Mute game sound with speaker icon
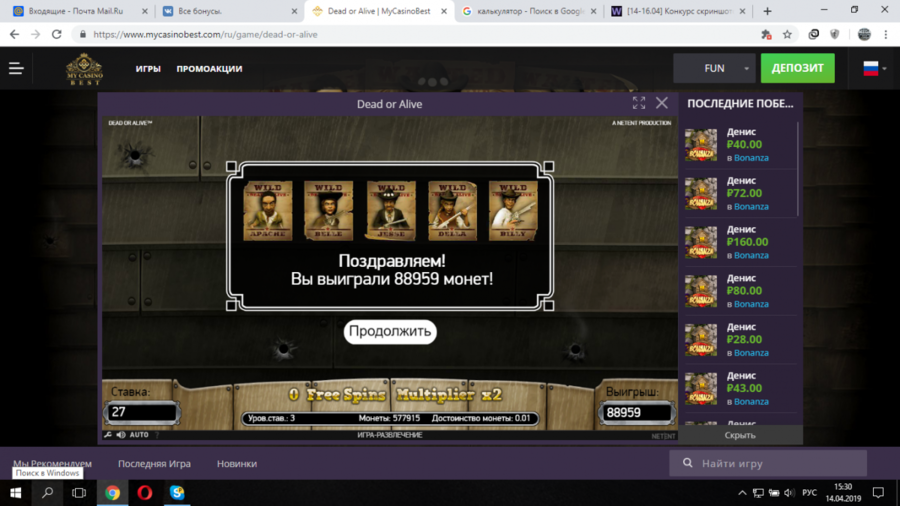The image size is (900, 506). [121, 435]
